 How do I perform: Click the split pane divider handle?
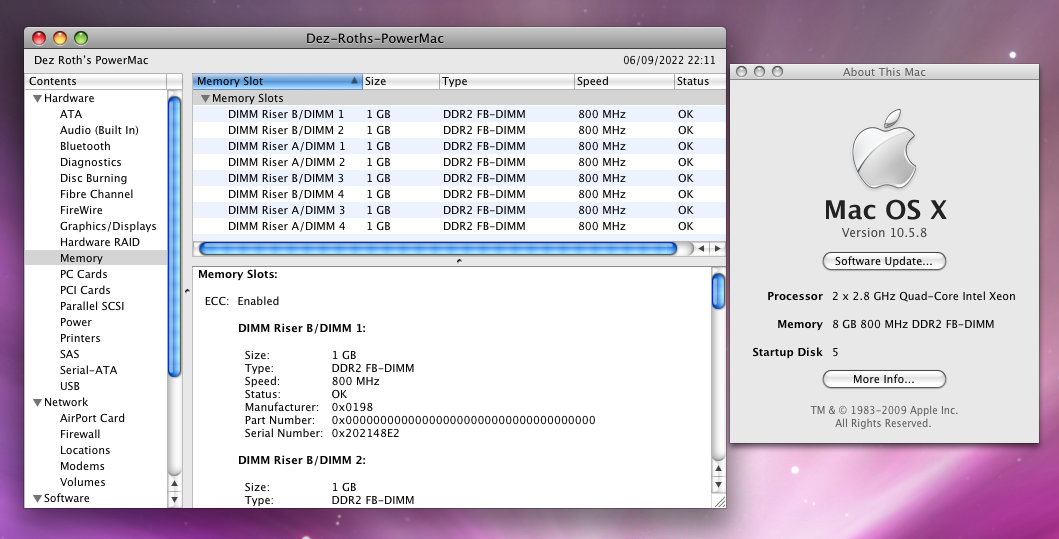click(x=459, y=261)
